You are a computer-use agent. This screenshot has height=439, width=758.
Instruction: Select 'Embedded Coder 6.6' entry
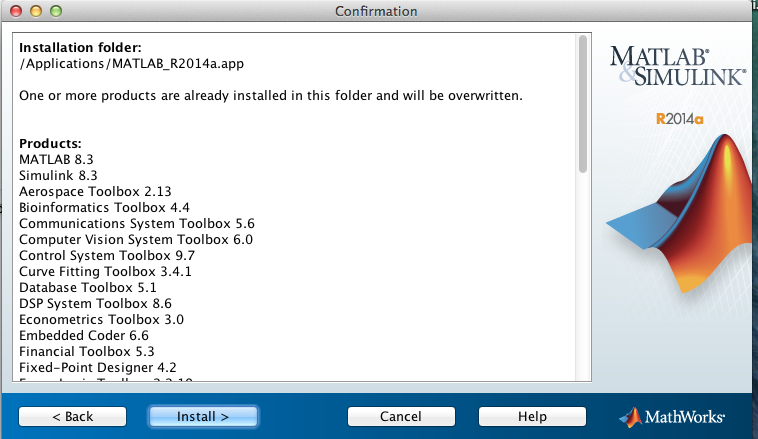coord(84,335)
